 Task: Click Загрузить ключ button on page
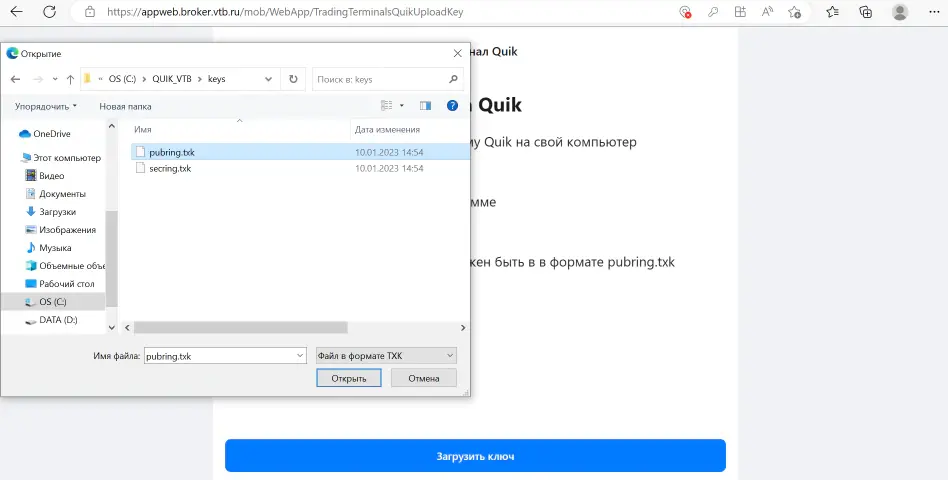tap(475, 456)
